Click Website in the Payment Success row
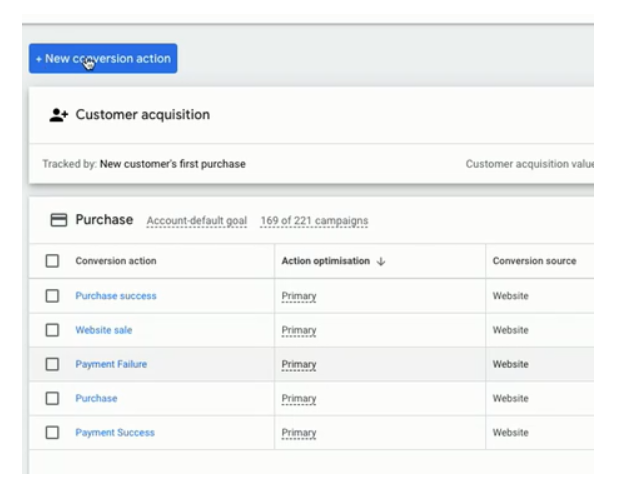 [510, 433]
